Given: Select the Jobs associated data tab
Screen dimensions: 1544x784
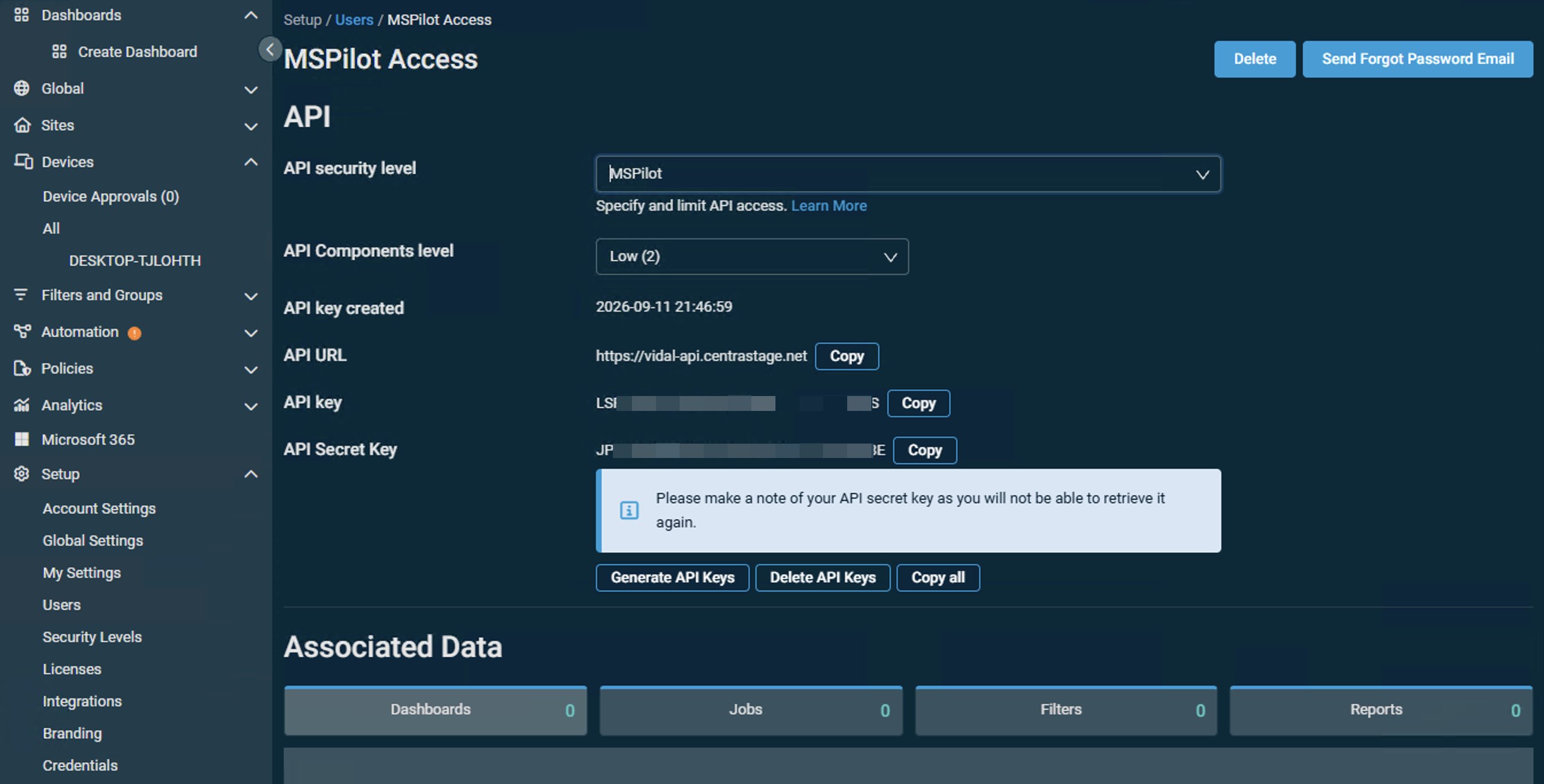Looking at the screenshot, I should click(750, 710).
